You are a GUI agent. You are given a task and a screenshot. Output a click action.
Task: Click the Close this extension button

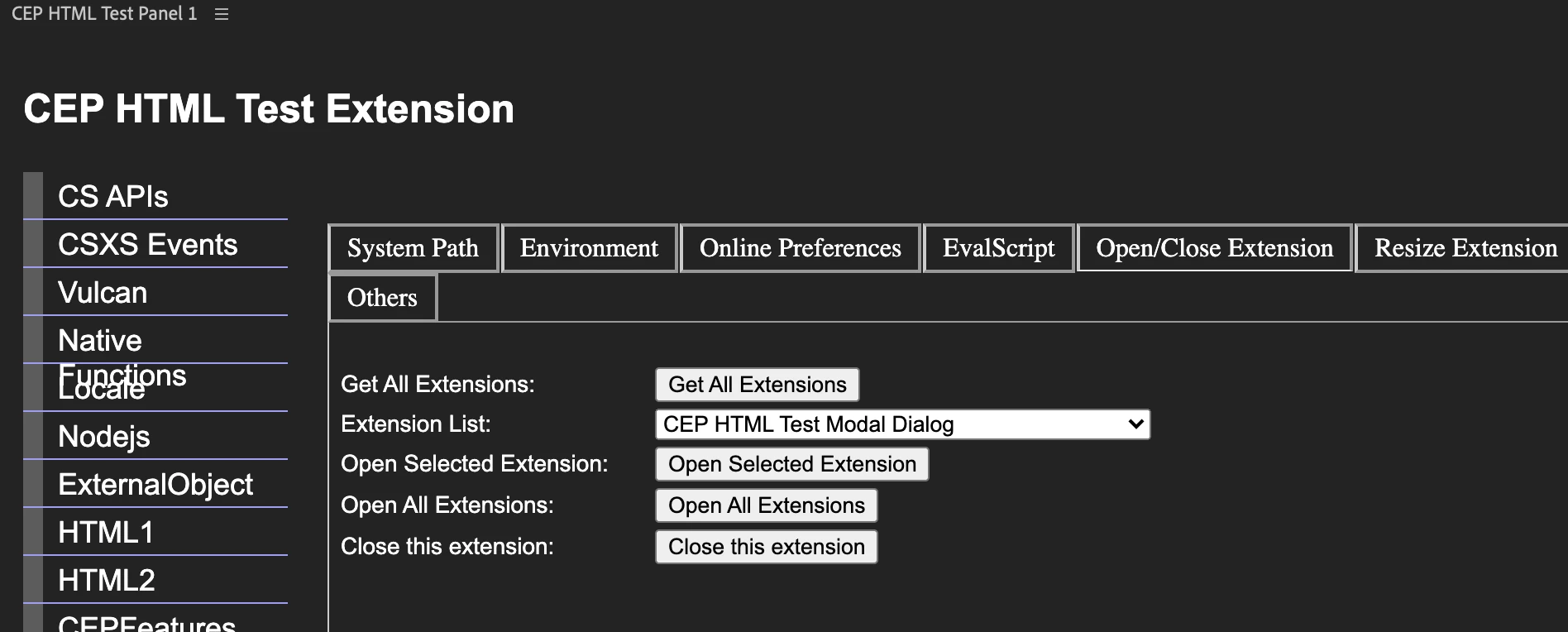767,547
